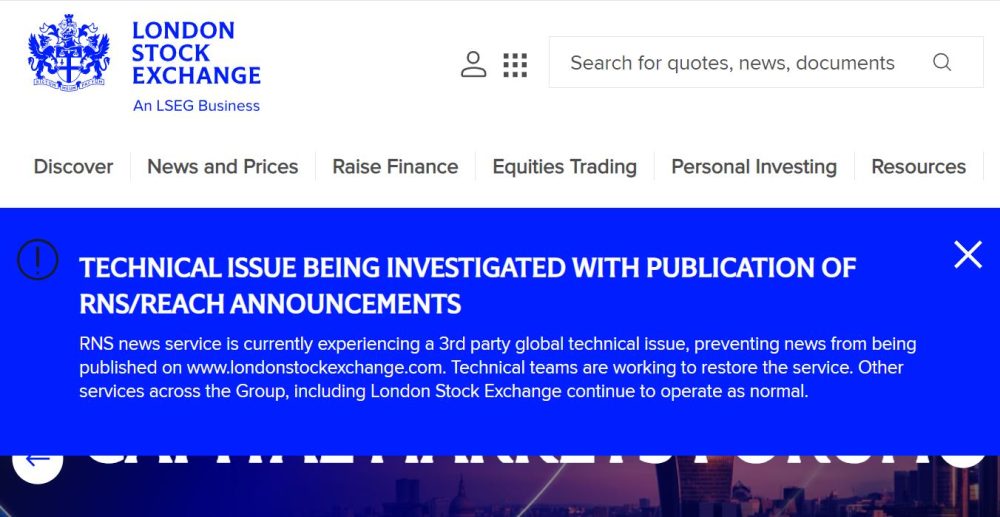Click the exclamation alert icon in banner
1000x517 pixels.
[x=38, y=260]
